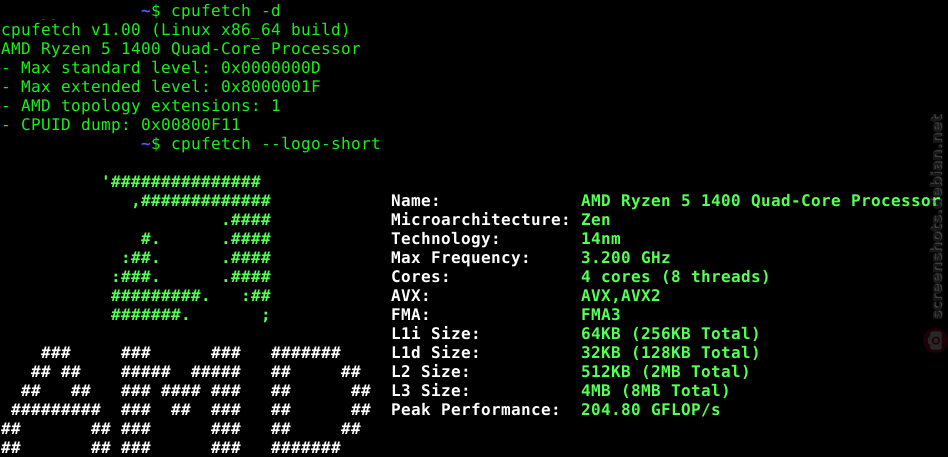Click the 'Technology:' label
Viewport: 948px width, 457px height.
coord(446,239)
